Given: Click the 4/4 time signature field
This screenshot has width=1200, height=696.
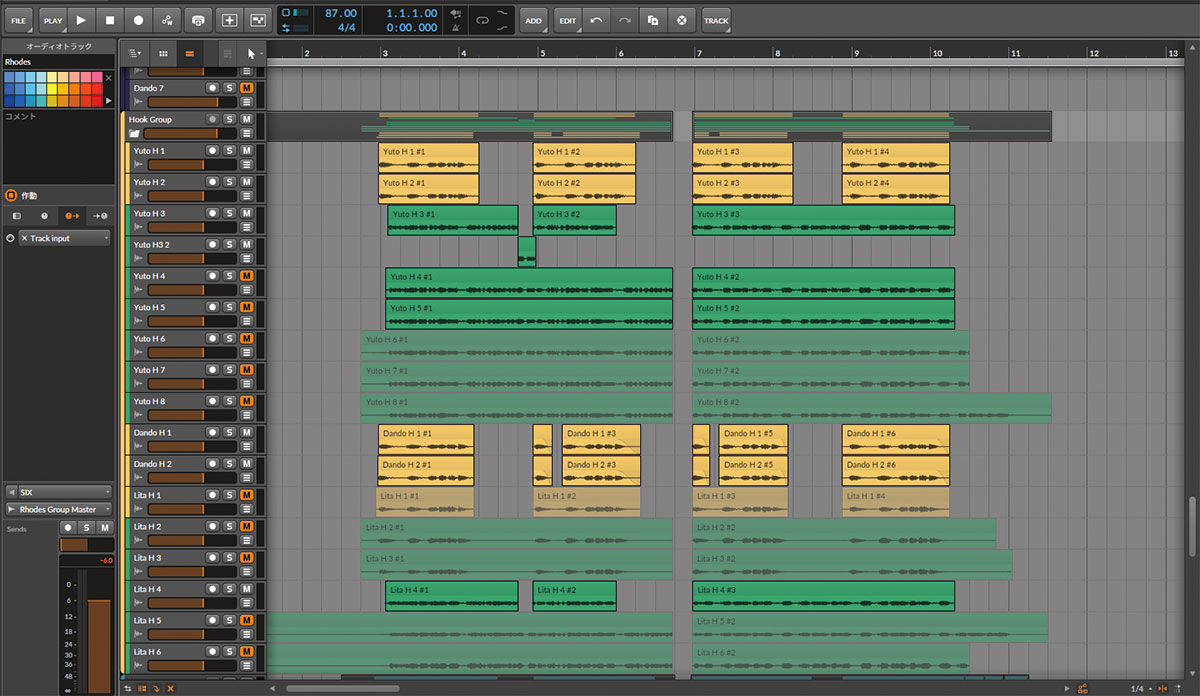Looking at the screenshot, I should (x=347, y=27).
